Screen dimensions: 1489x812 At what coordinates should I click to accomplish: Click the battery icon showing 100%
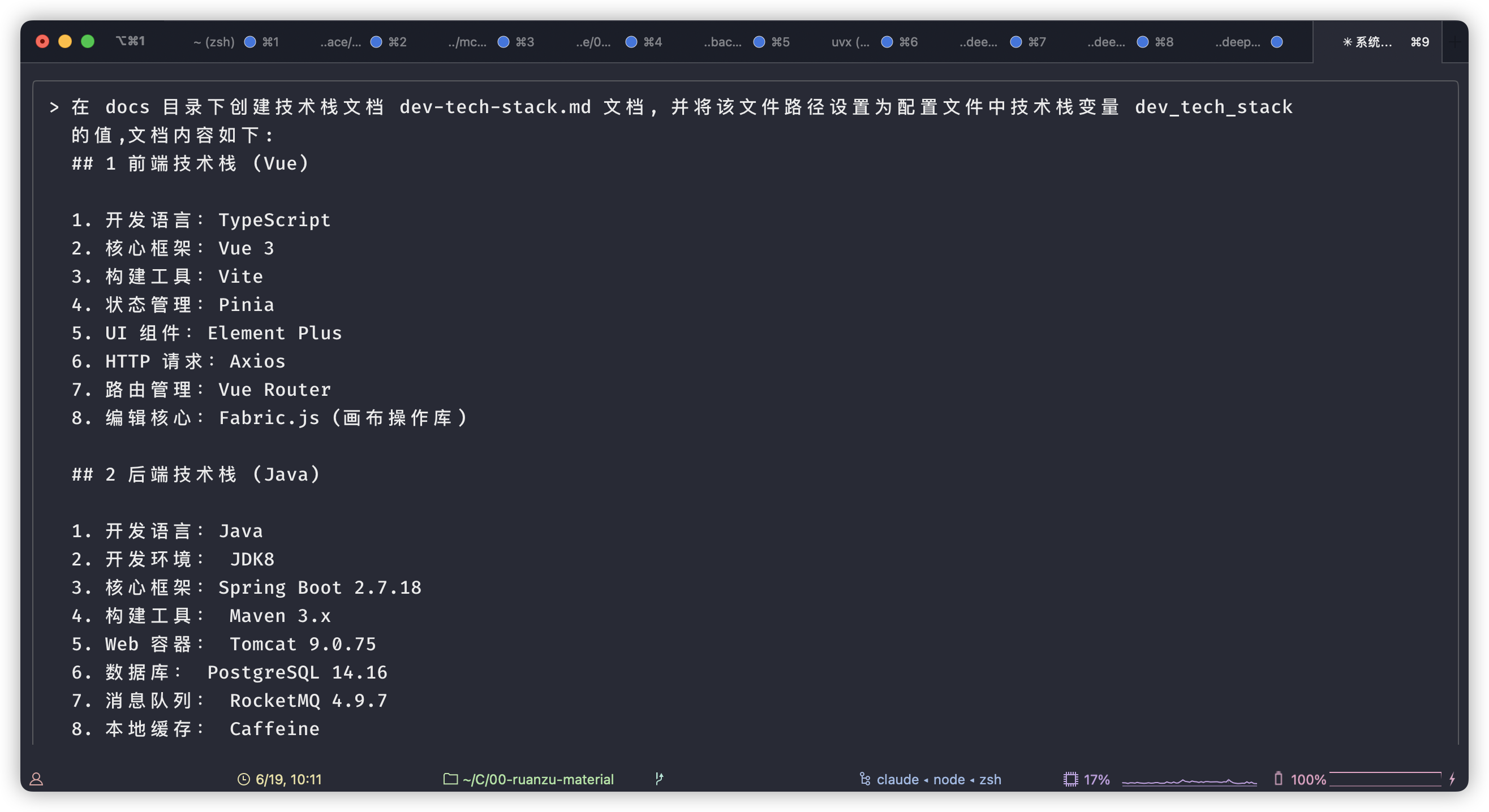(1278, 779)
